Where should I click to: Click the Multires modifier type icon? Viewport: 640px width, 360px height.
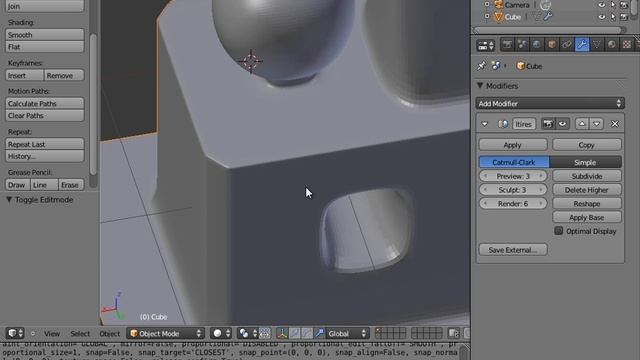coord(503,124)
